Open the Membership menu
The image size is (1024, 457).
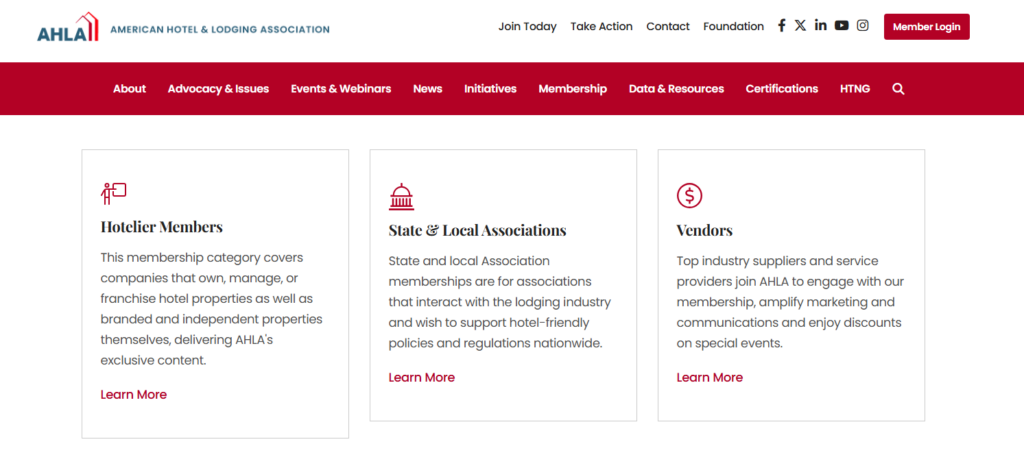point(573,89)
